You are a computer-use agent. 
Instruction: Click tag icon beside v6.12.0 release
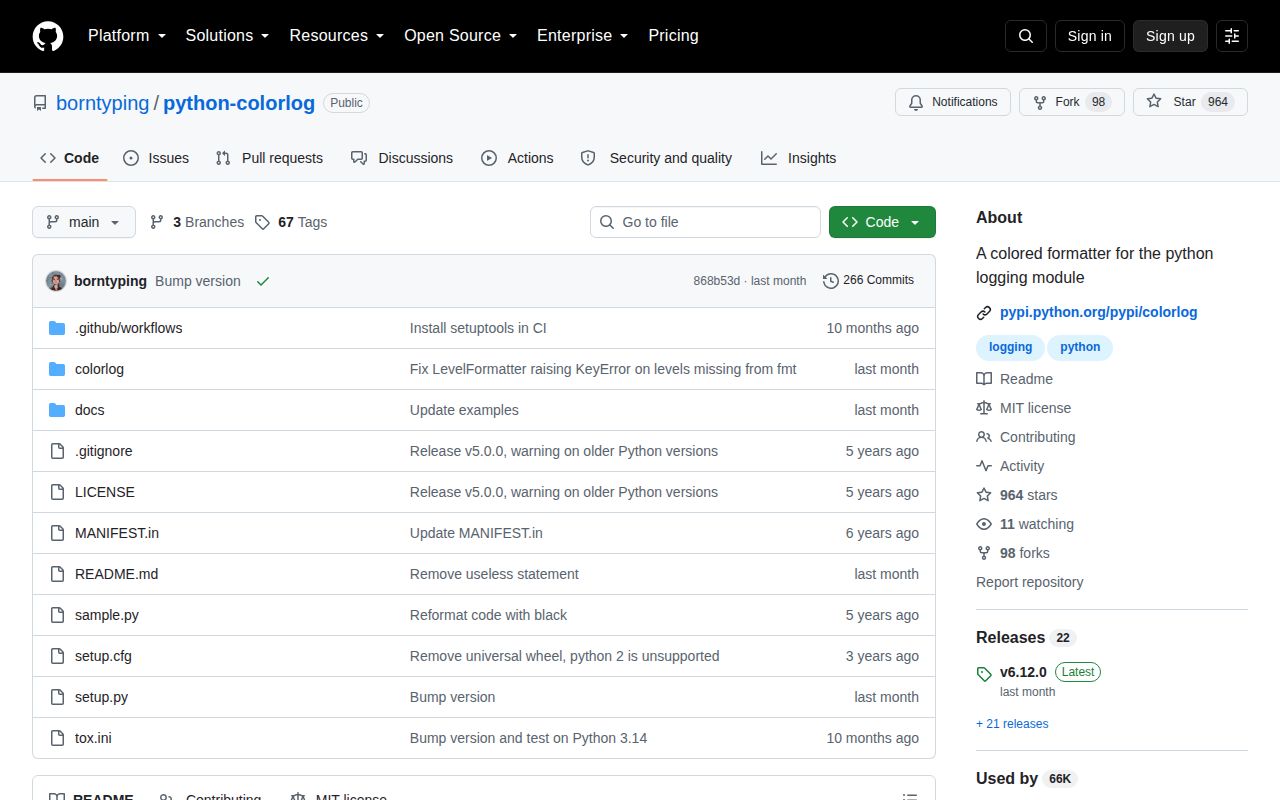pyautogui.click(x=984, y=674)
